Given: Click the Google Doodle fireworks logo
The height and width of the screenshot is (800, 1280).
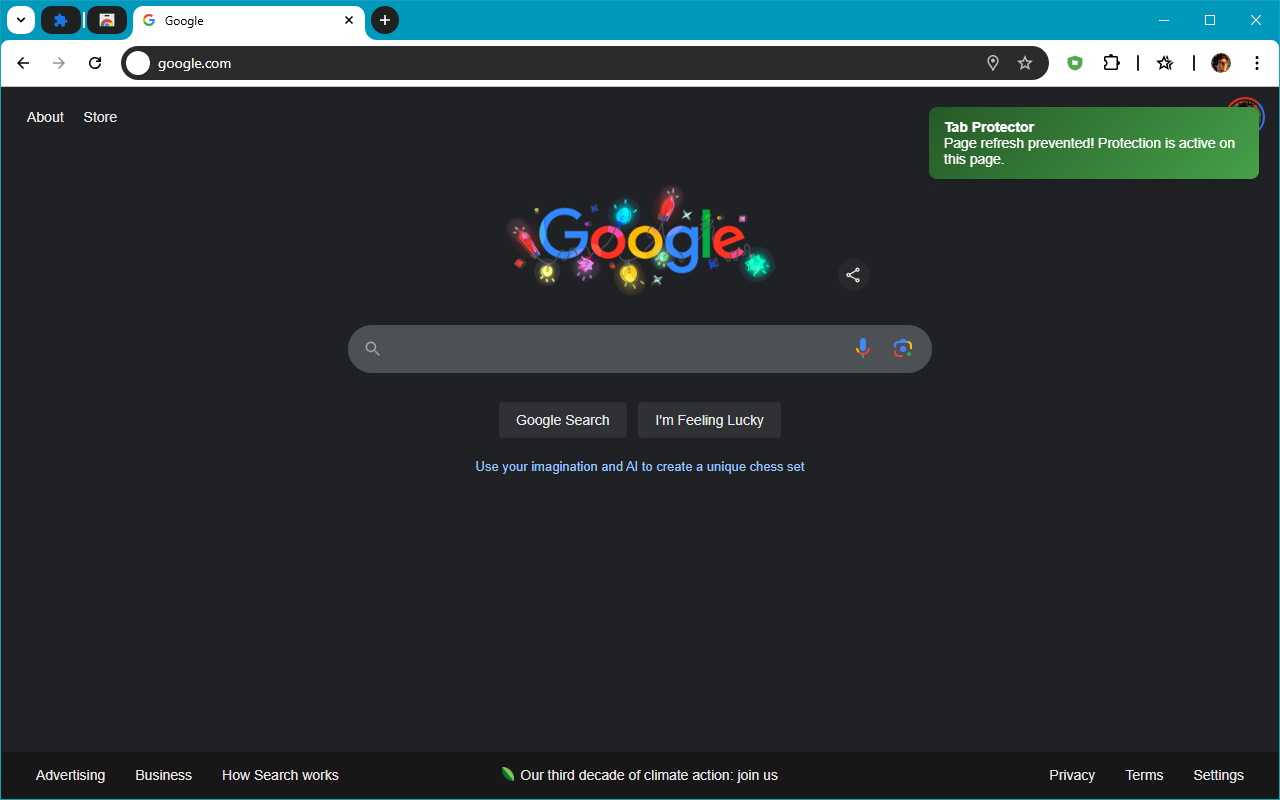Looking at the screenshot, I should point(640,238).
